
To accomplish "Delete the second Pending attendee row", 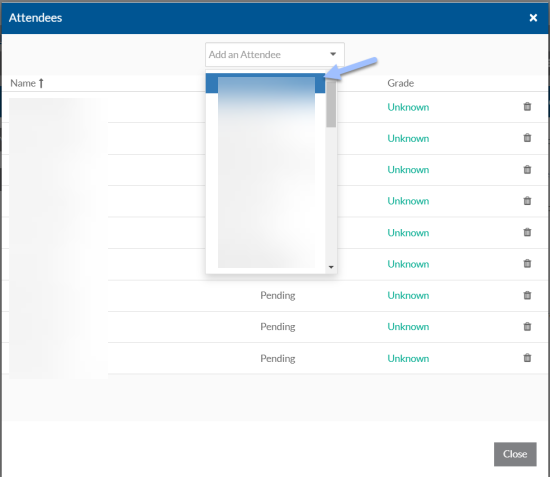I will point(527,327).
